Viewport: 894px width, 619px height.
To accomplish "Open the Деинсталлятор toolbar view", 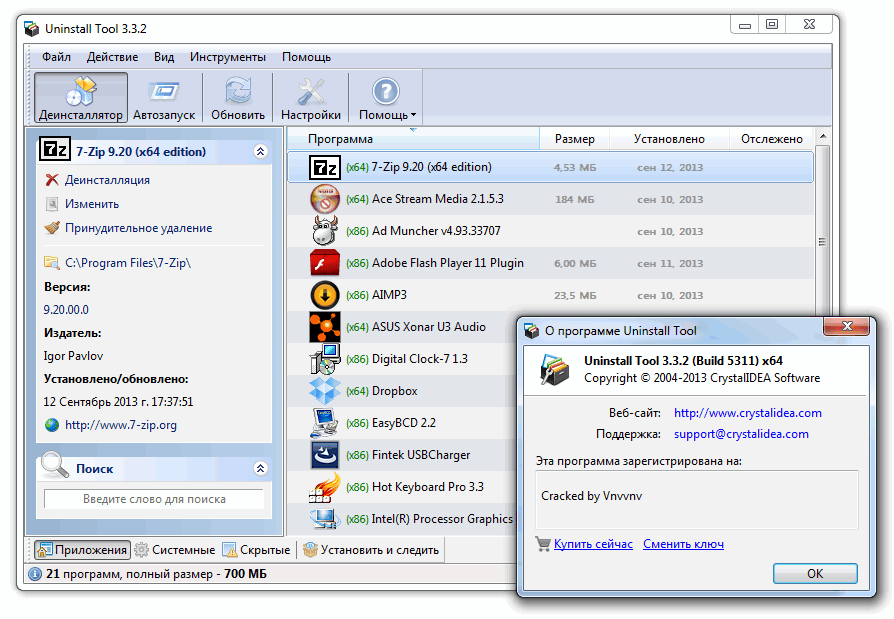I will tap(80, 98).
